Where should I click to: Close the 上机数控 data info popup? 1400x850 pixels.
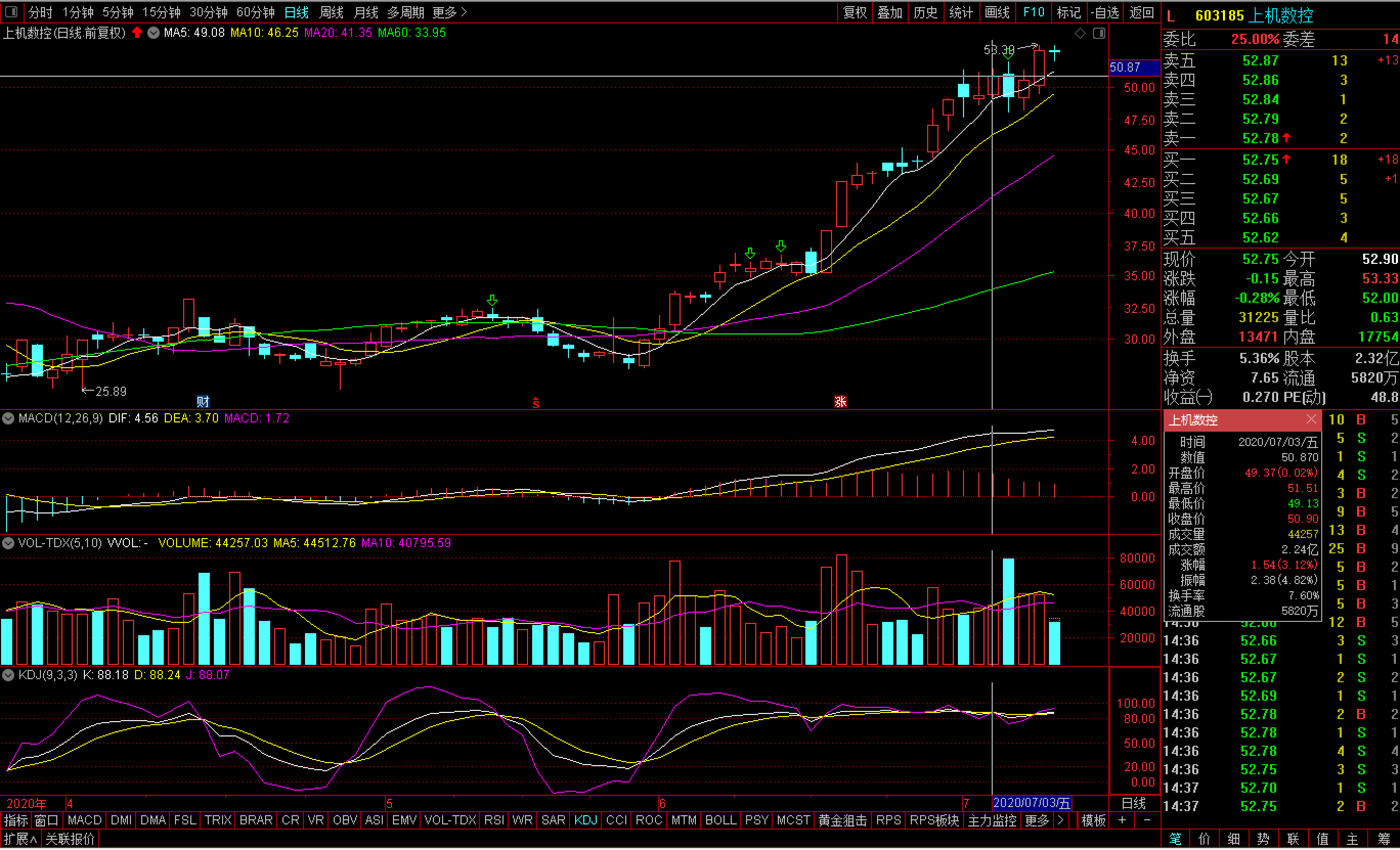pyautogui.click(x=1311, y=419)
